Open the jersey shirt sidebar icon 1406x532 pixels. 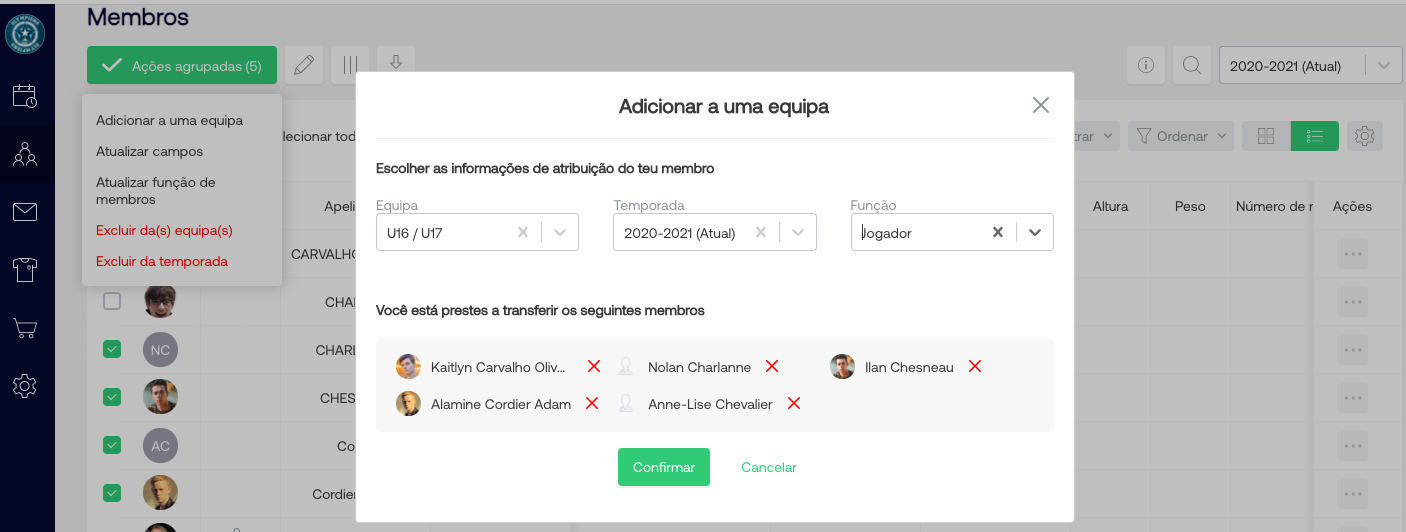click(25, 270)
